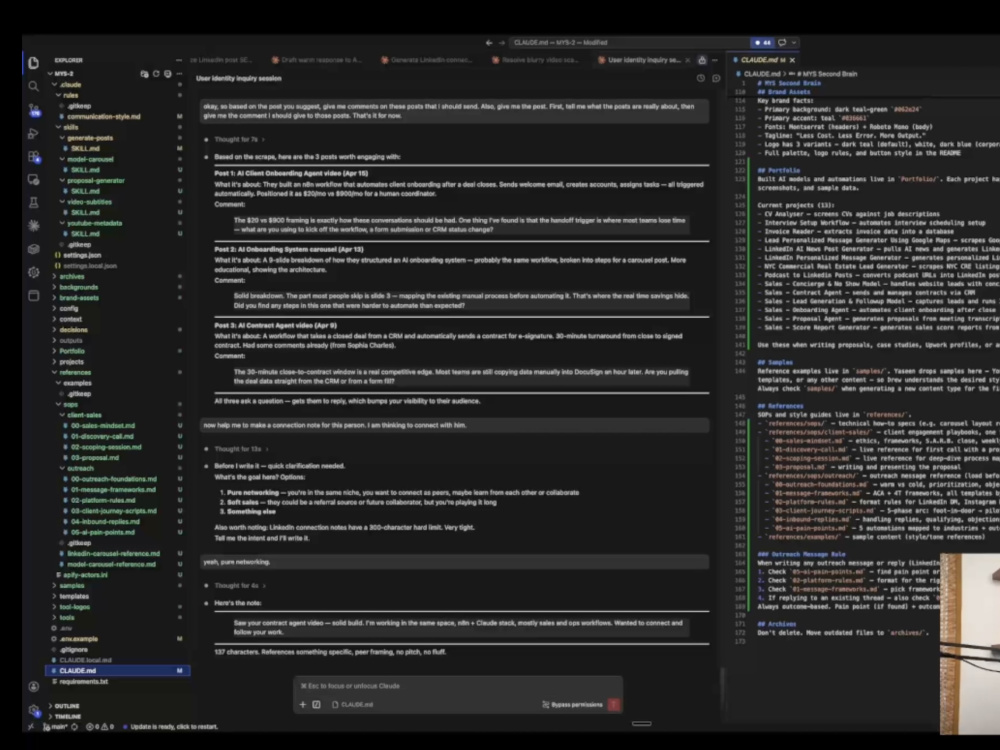This screenshot has height=750, width=1000.
Task: Switch to 'Resolve blurry video sca...' tab
Action: point(536,60)
